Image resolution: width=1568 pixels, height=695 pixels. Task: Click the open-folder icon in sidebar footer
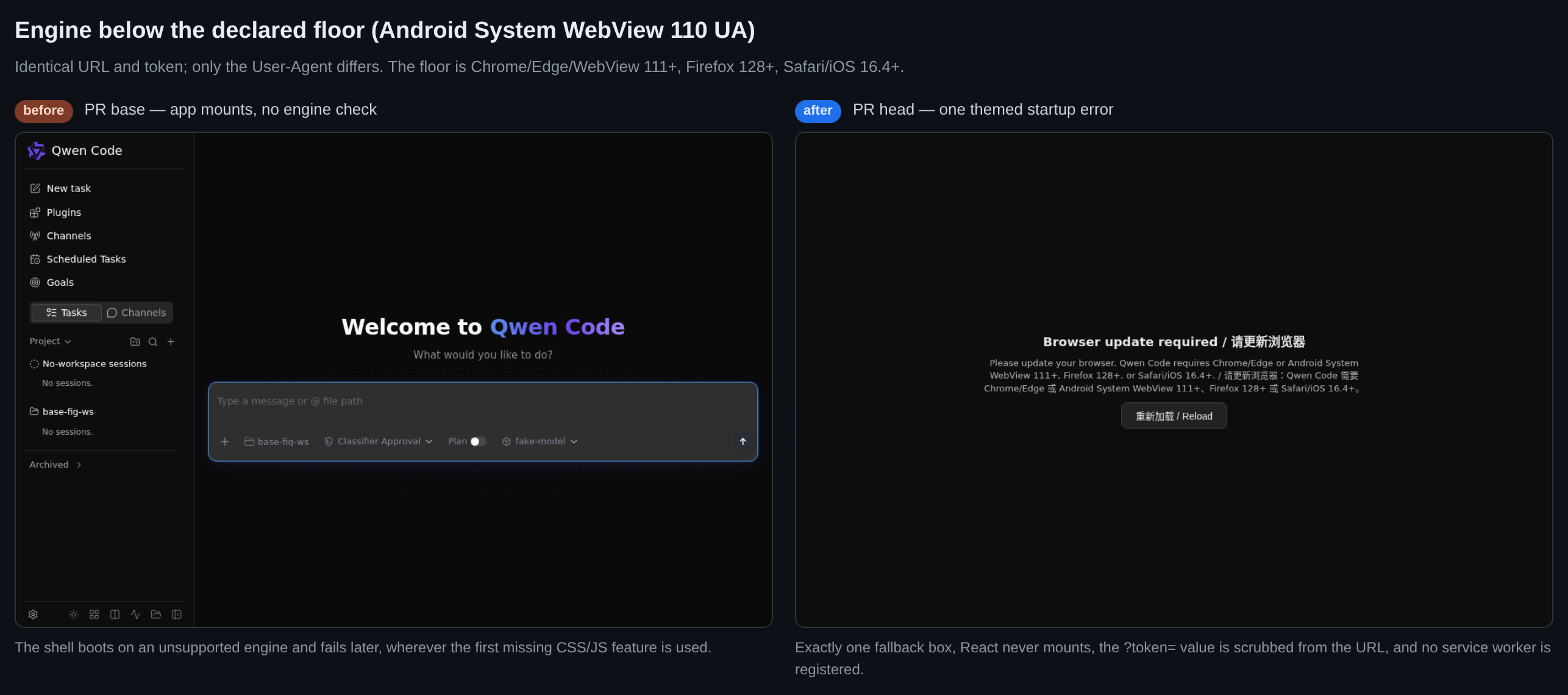156,615
